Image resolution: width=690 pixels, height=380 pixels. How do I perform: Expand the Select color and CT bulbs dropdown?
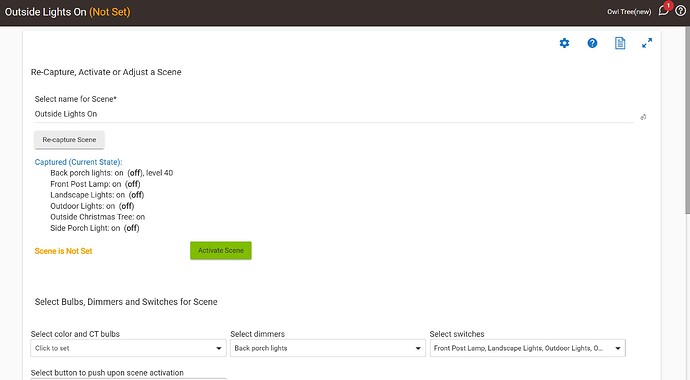click(x=128, y=348)
